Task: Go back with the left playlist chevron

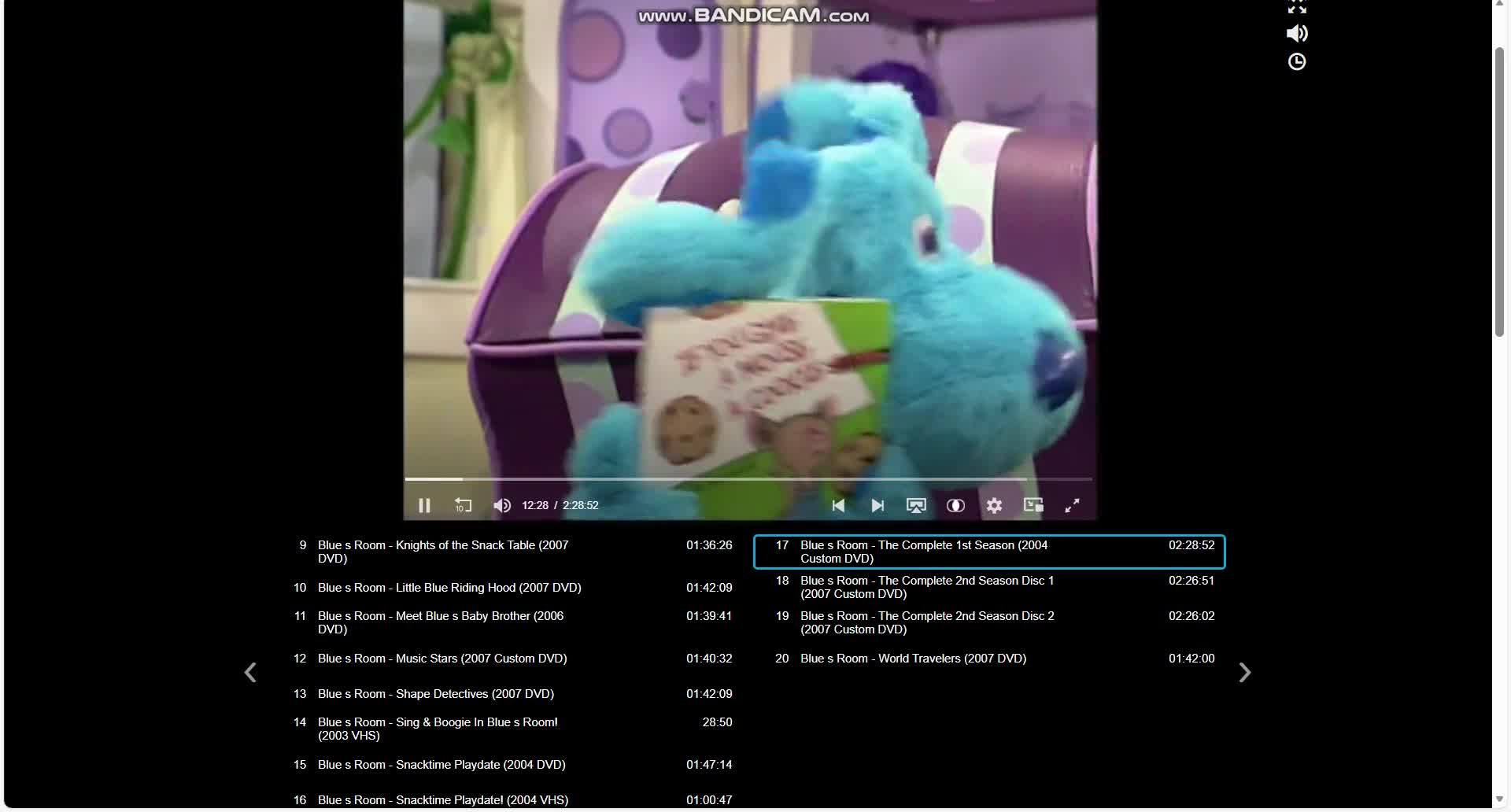Action: pyautogui.click(x=250, y=672)
